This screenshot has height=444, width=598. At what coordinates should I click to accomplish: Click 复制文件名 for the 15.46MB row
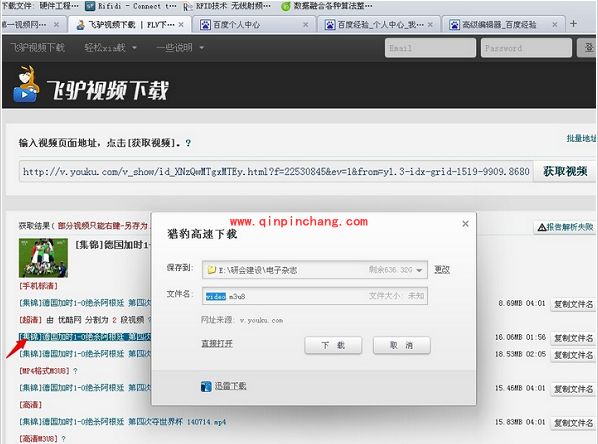pos(574,389)
